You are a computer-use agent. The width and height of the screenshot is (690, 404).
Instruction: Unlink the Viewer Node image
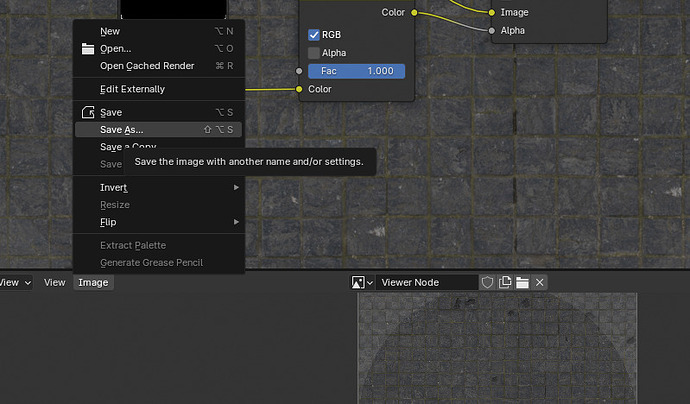click(540, 282)
